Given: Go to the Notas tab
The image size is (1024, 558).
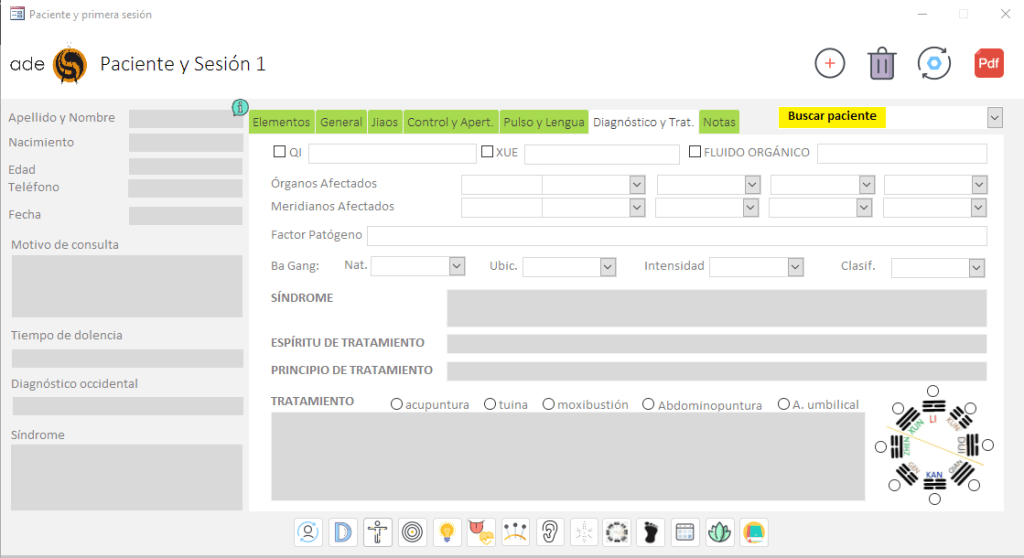Looking at the screenshot, I should [719, 122].
